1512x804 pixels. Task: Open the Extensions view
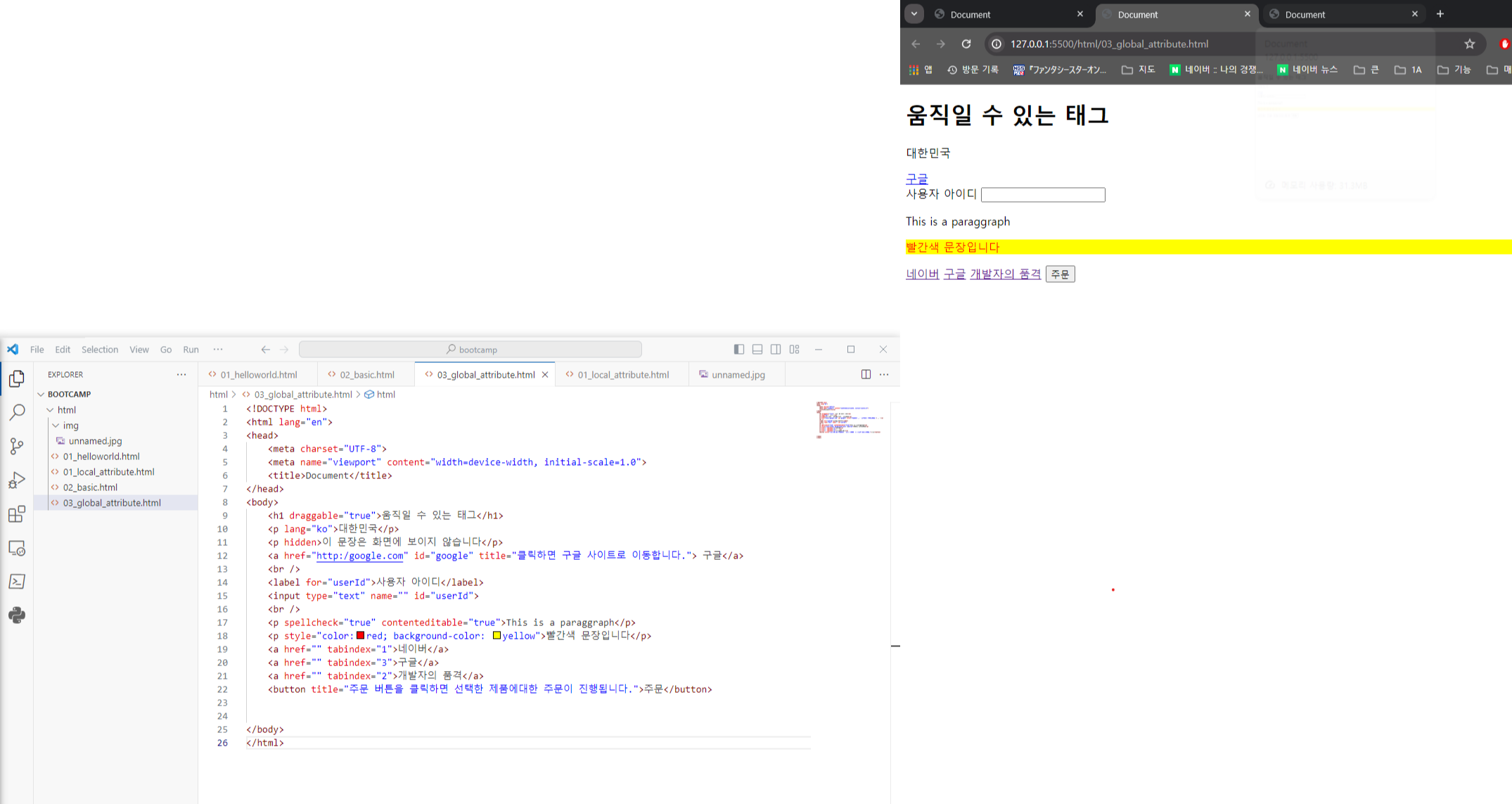17,514
